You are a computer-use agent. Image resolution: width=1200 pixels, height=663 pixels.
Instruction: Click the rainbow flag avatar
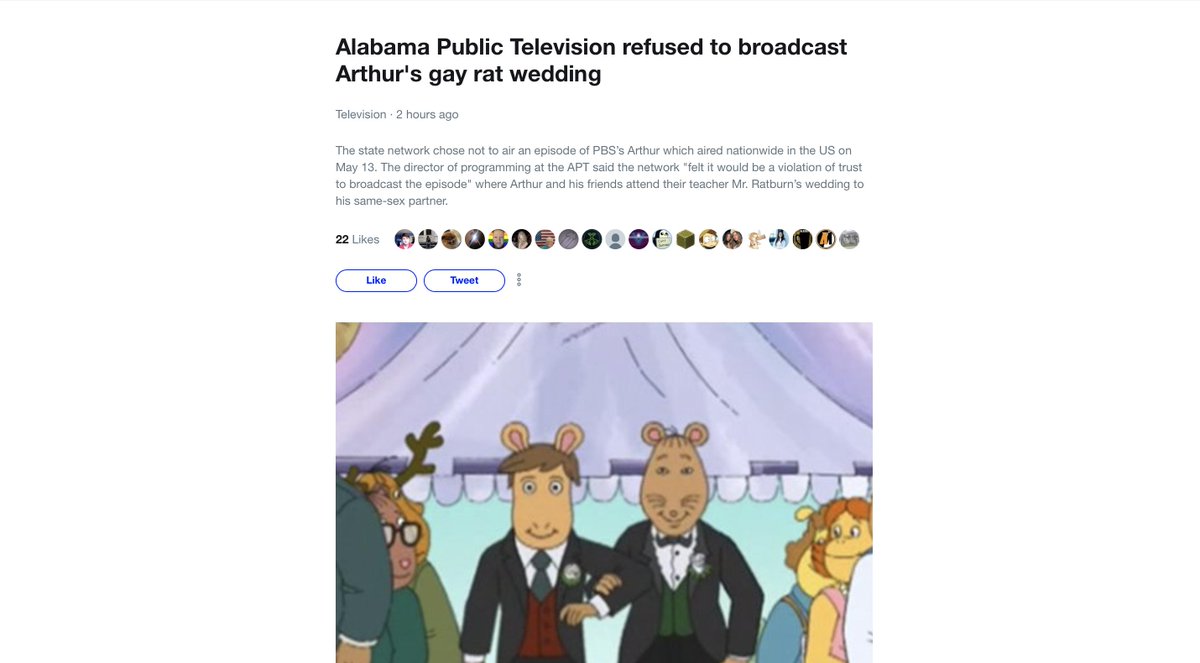(498, 239)
